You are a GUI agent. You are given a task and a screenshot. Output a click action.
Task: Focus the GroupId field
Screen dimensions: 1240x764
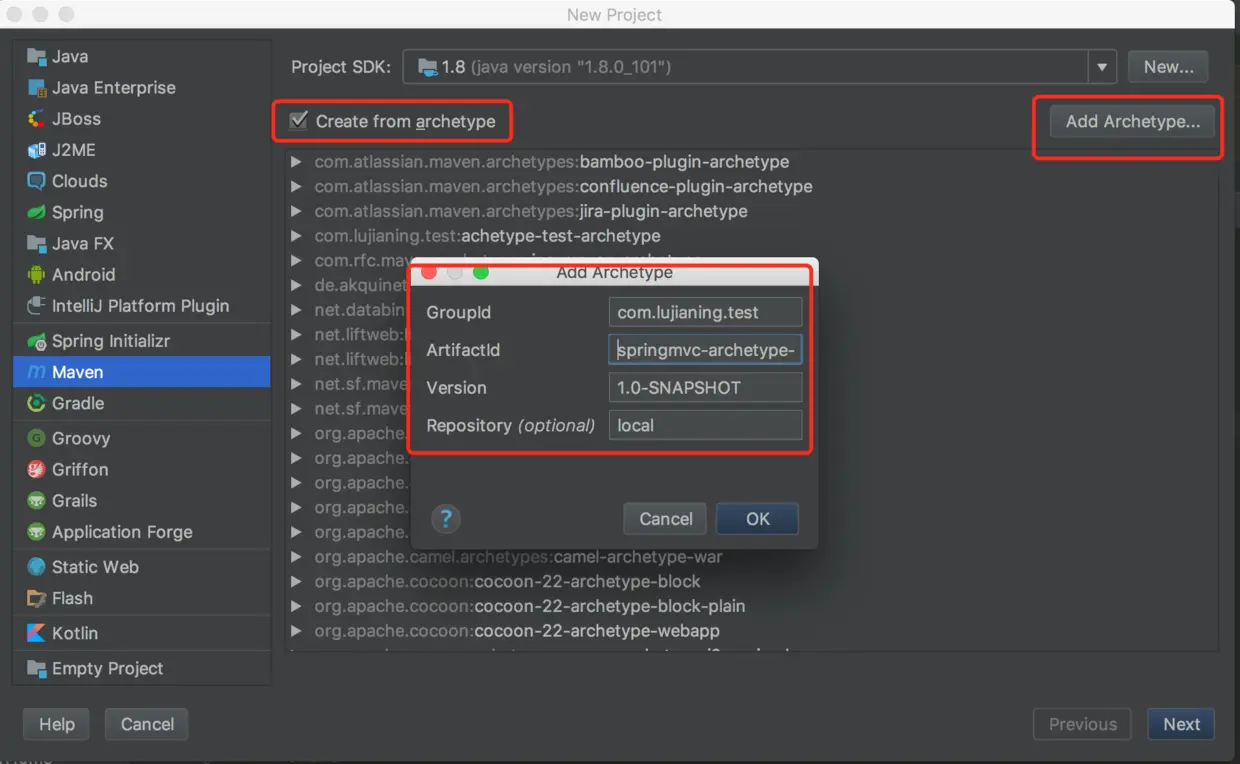coord(705,312)
